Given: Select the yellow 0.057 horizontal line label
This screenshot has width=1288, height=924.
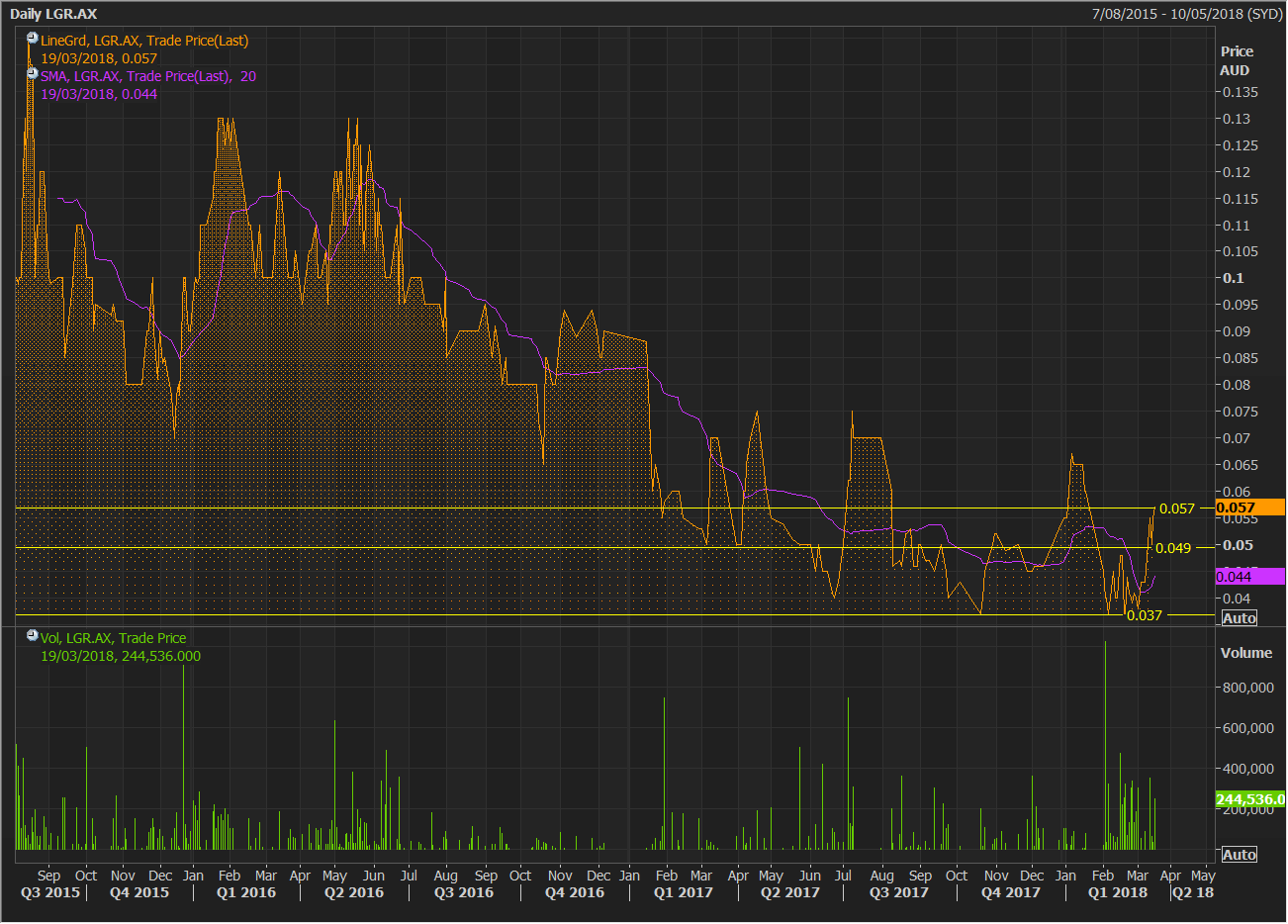Looking at the screenshot, I should point(1177,508).
